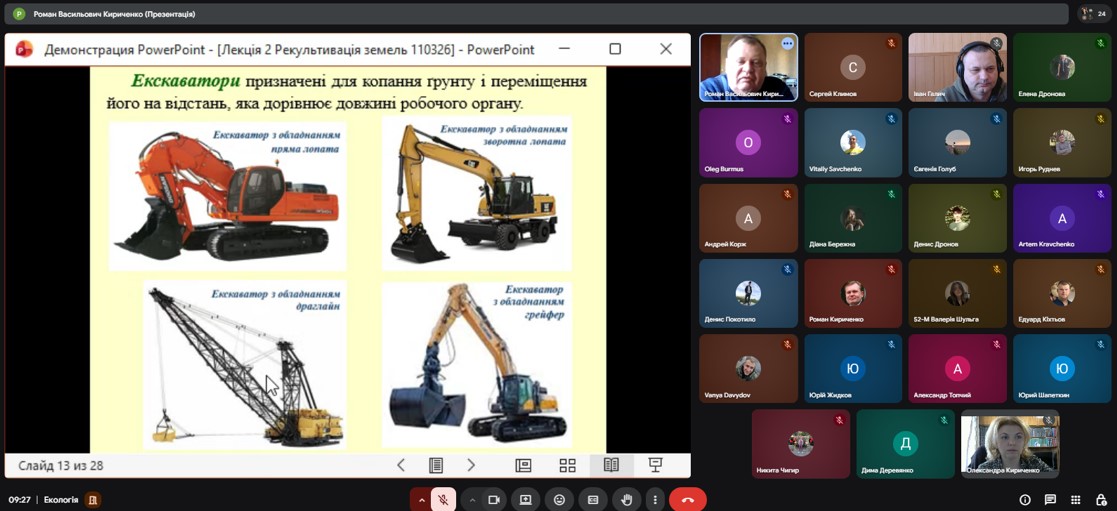This screenshot has height=511, width=1117.
Task: Open the activities grid icon
Action: point(1076,500)
